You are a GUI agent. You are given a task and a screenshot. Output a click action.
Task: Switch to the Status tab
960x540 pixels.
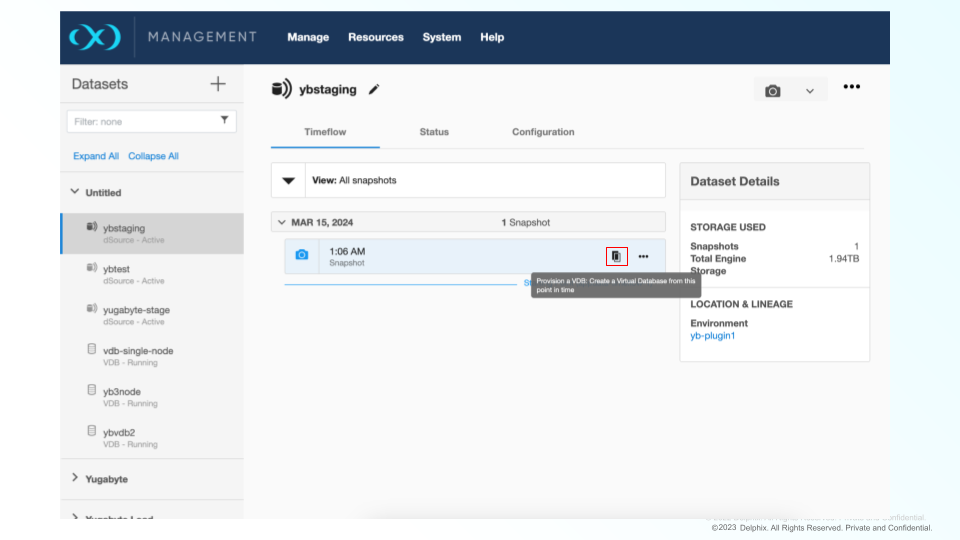(434, 132)
